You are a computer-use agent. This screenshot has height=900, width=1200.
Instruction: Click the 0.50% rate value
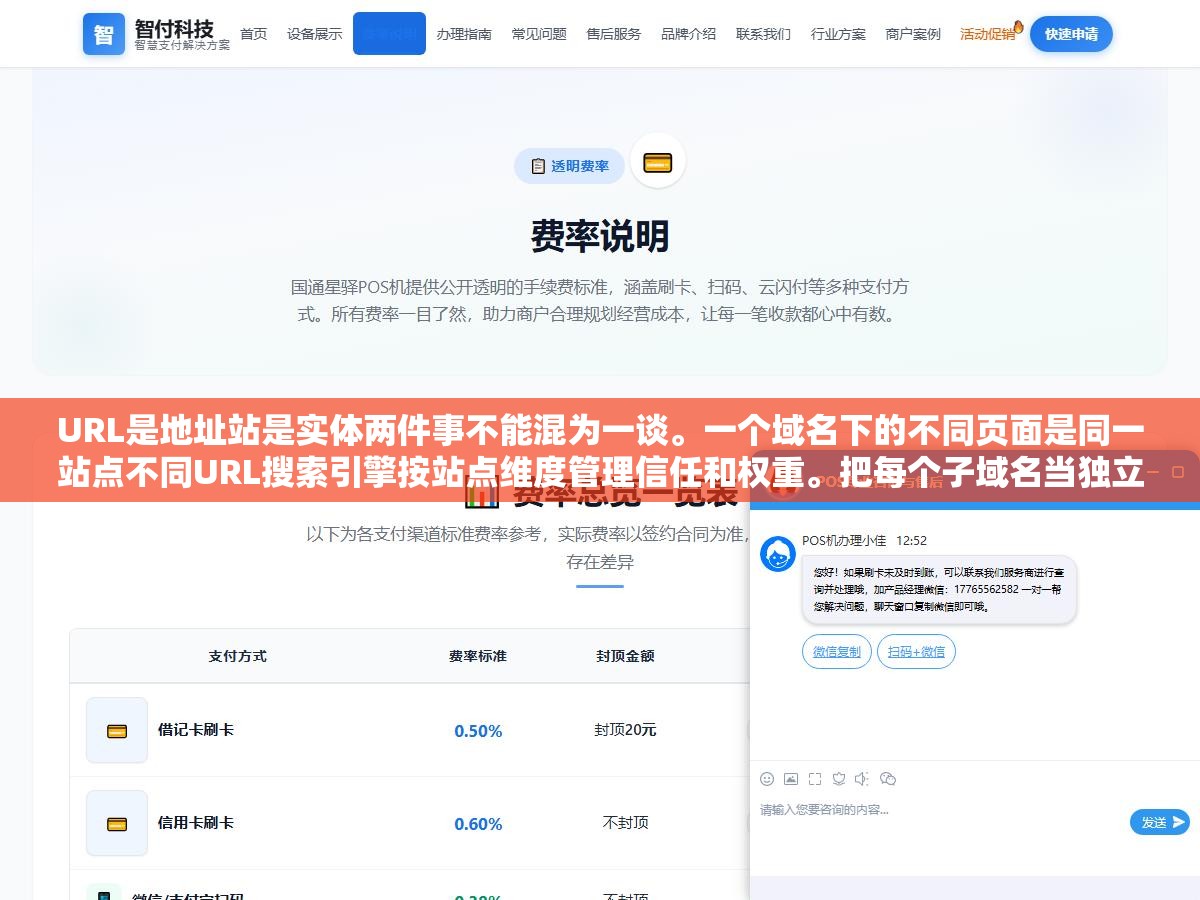click(478, 731)
